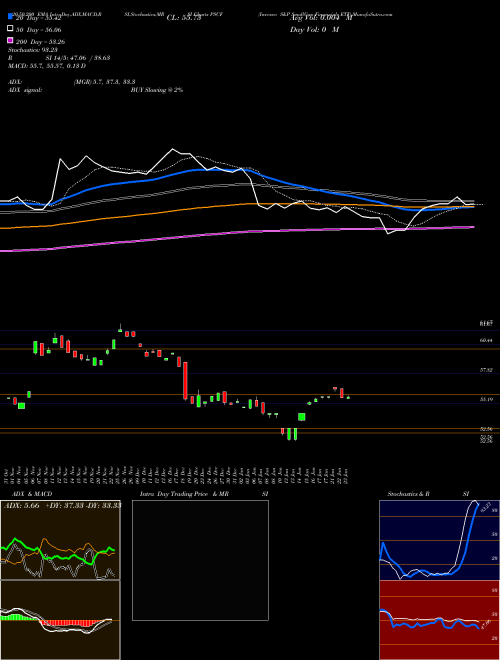Click the Stochastics value line
This screenshot has width=500, height=660.
click(33, 50)
